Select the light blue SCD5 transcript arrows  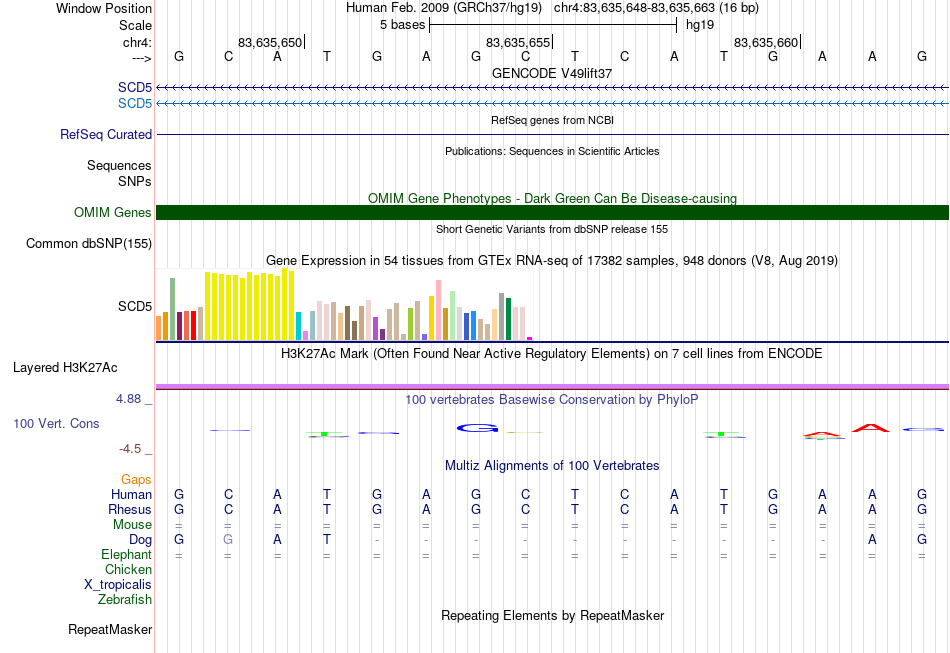[552, 104]
